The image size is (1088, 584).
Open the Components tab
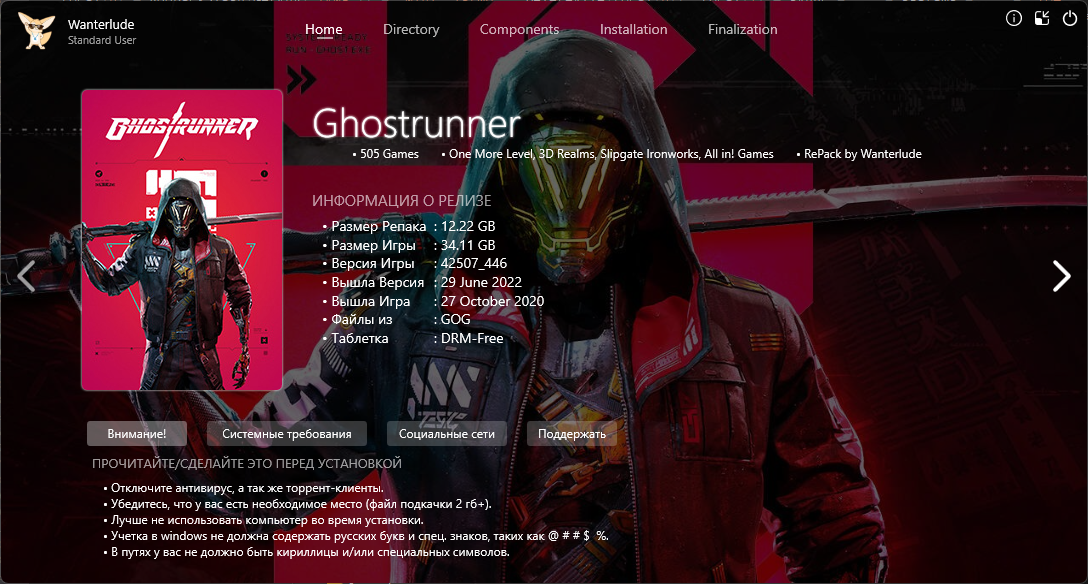coord(519,29)
